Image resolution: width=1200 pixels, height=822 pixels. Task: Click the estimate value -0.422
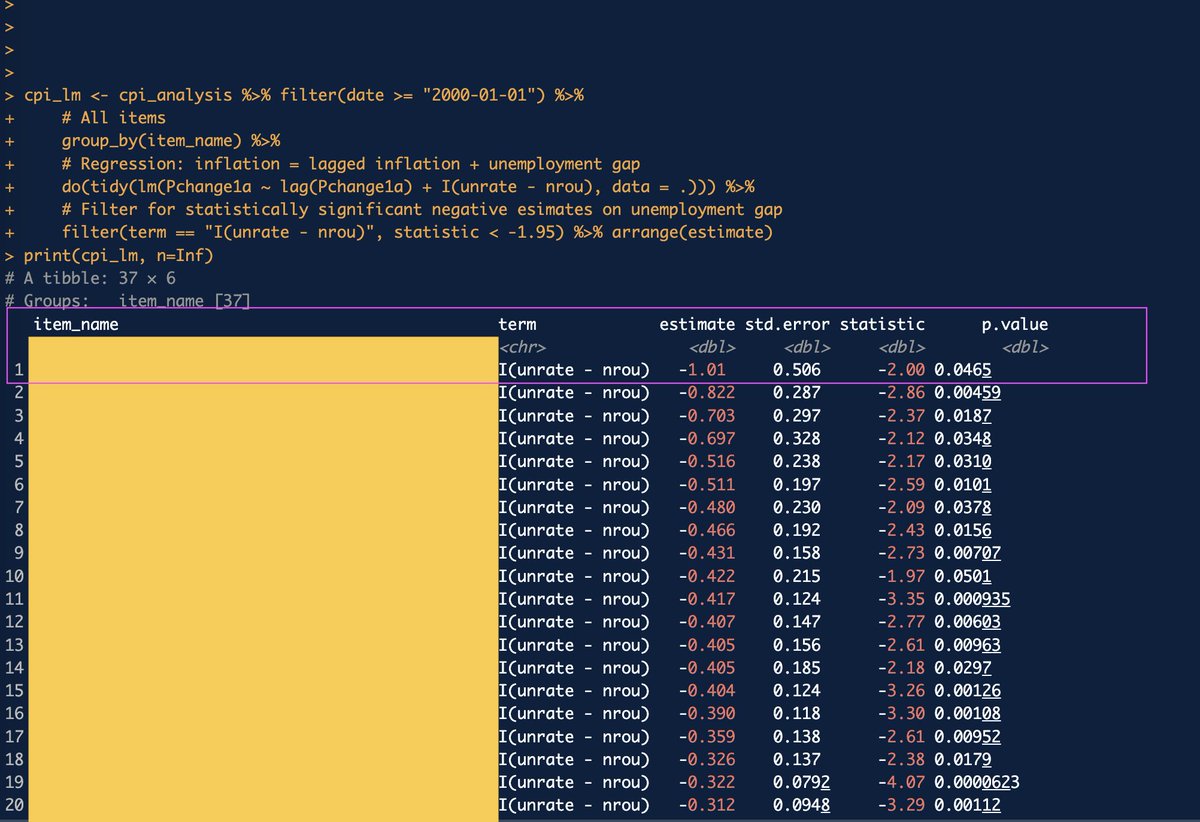(x=707, y=576)
